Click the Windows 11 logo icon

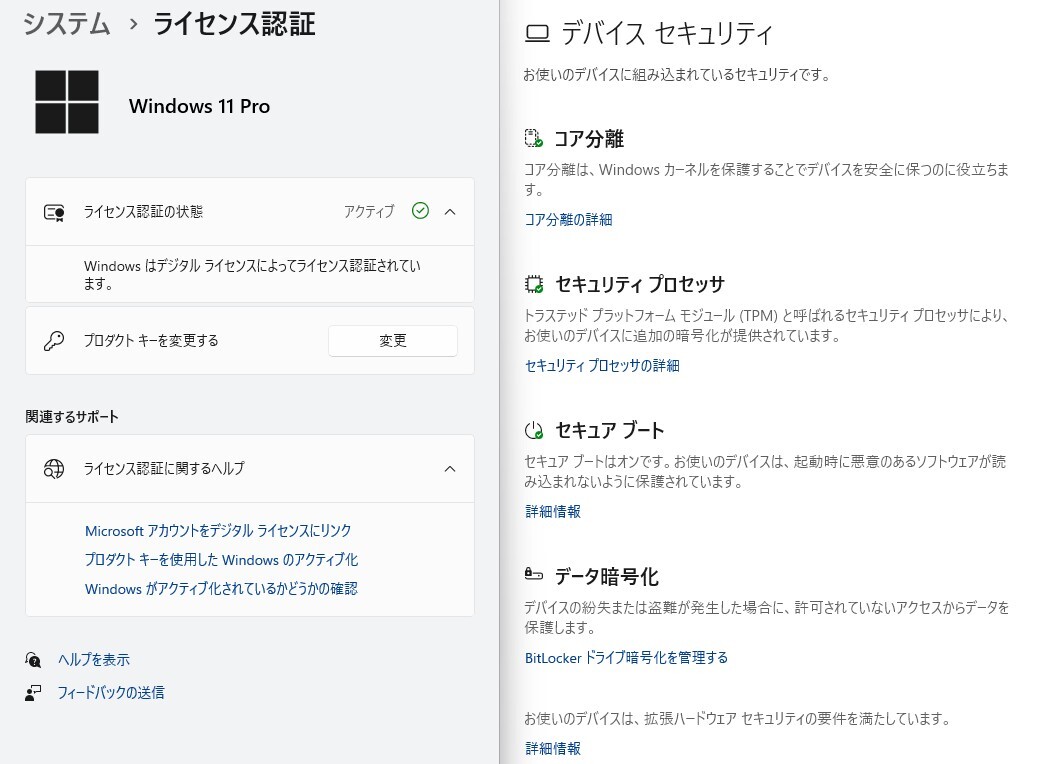tap(67, 102)
